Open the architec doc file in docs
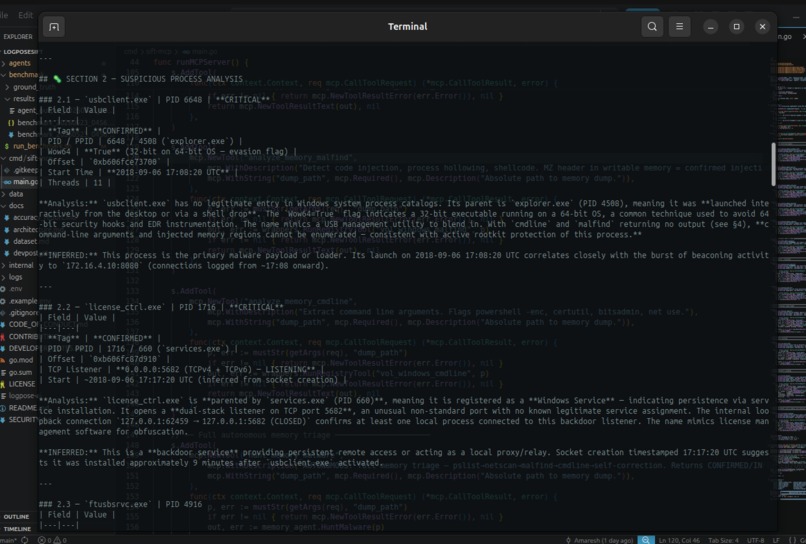The height and width of the screenshot is (544, 806). click(x=24, y=229)
